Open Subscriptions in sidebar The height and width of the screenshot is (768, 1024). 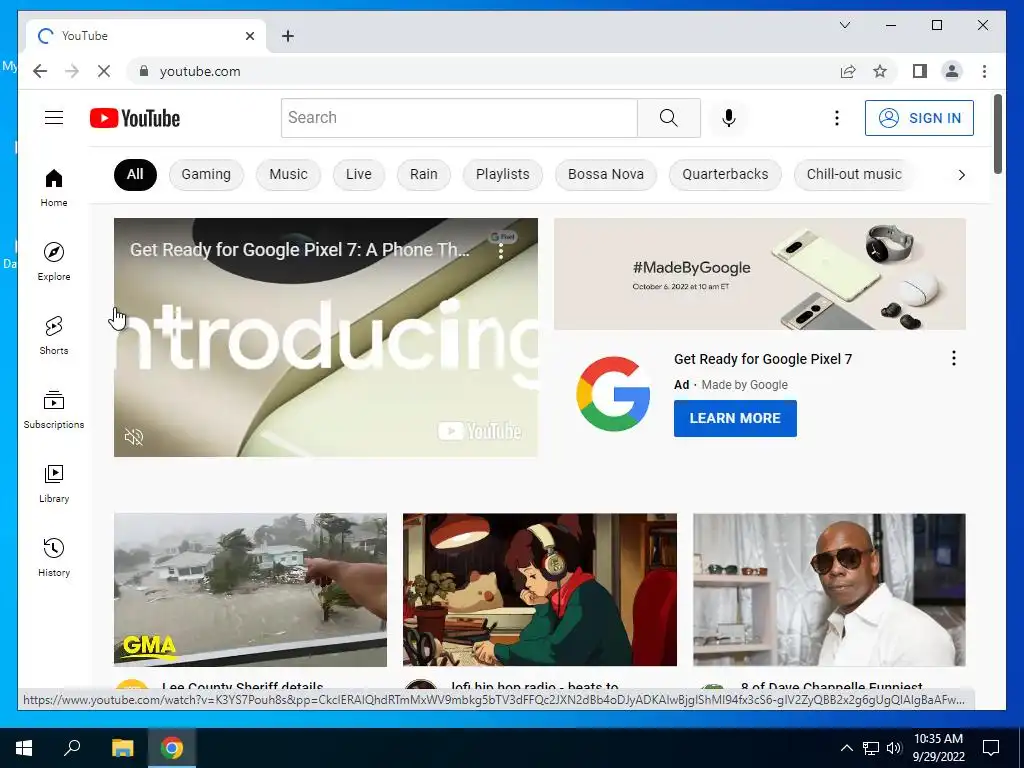[x=54, y=409]
